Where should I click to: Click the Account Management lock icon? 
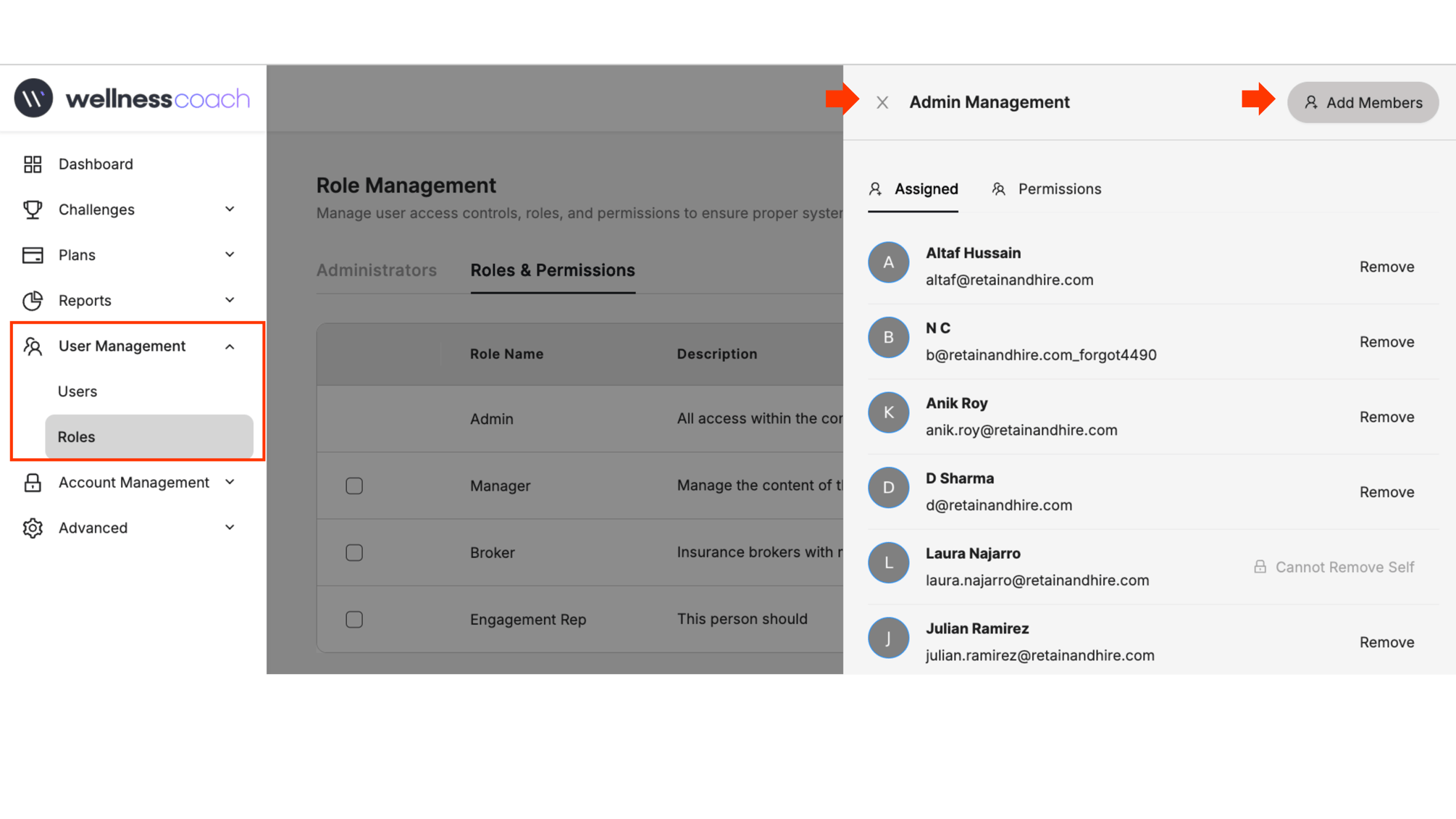pos(33,483)
